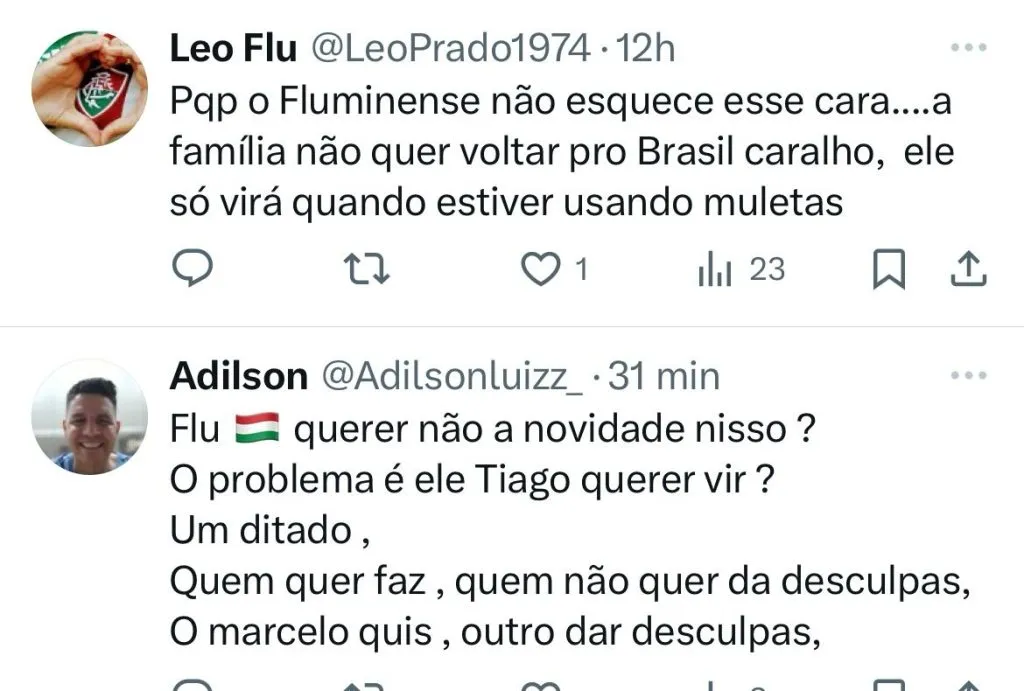
Task: Open more options on Adilson's tweet
Action: pos(968,376)
